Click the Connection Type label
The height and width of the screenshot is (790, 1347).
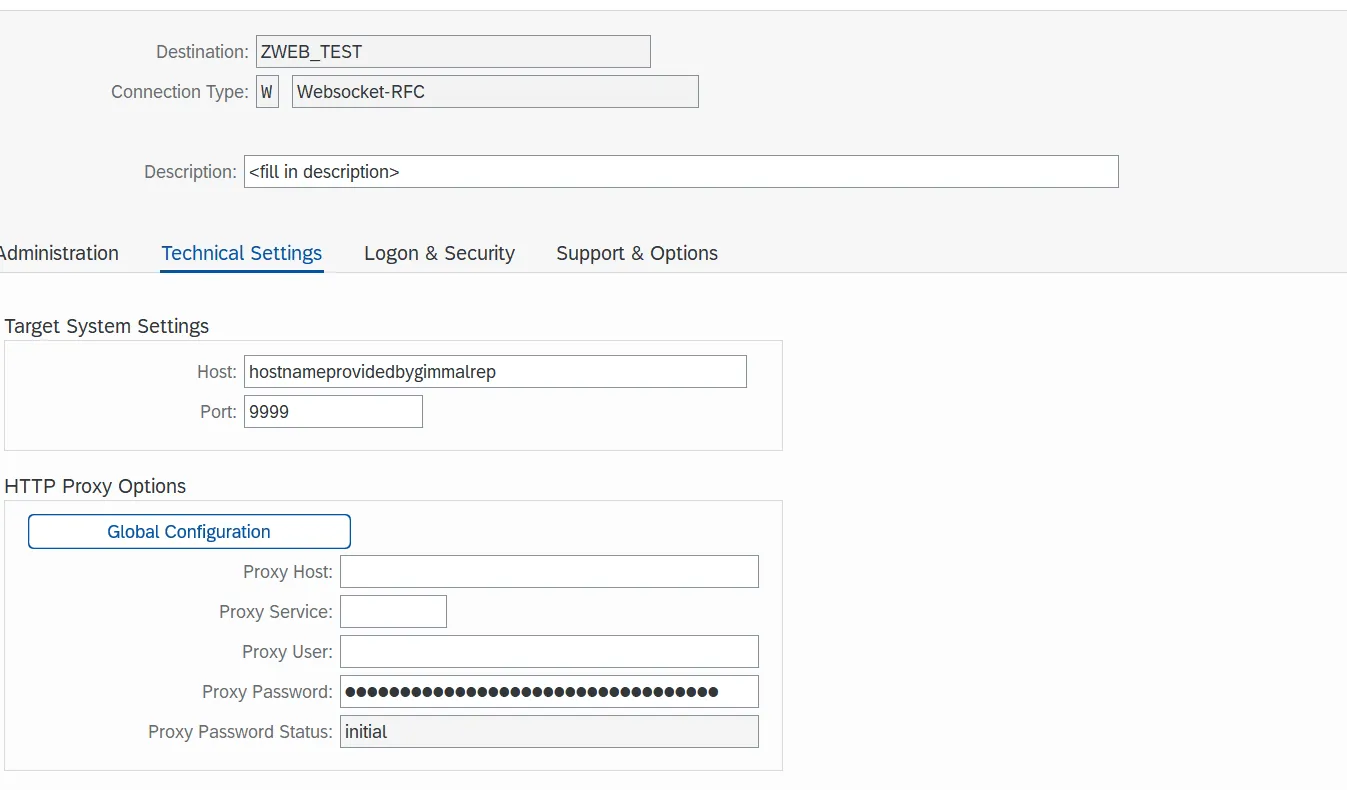tap(180, 92)
